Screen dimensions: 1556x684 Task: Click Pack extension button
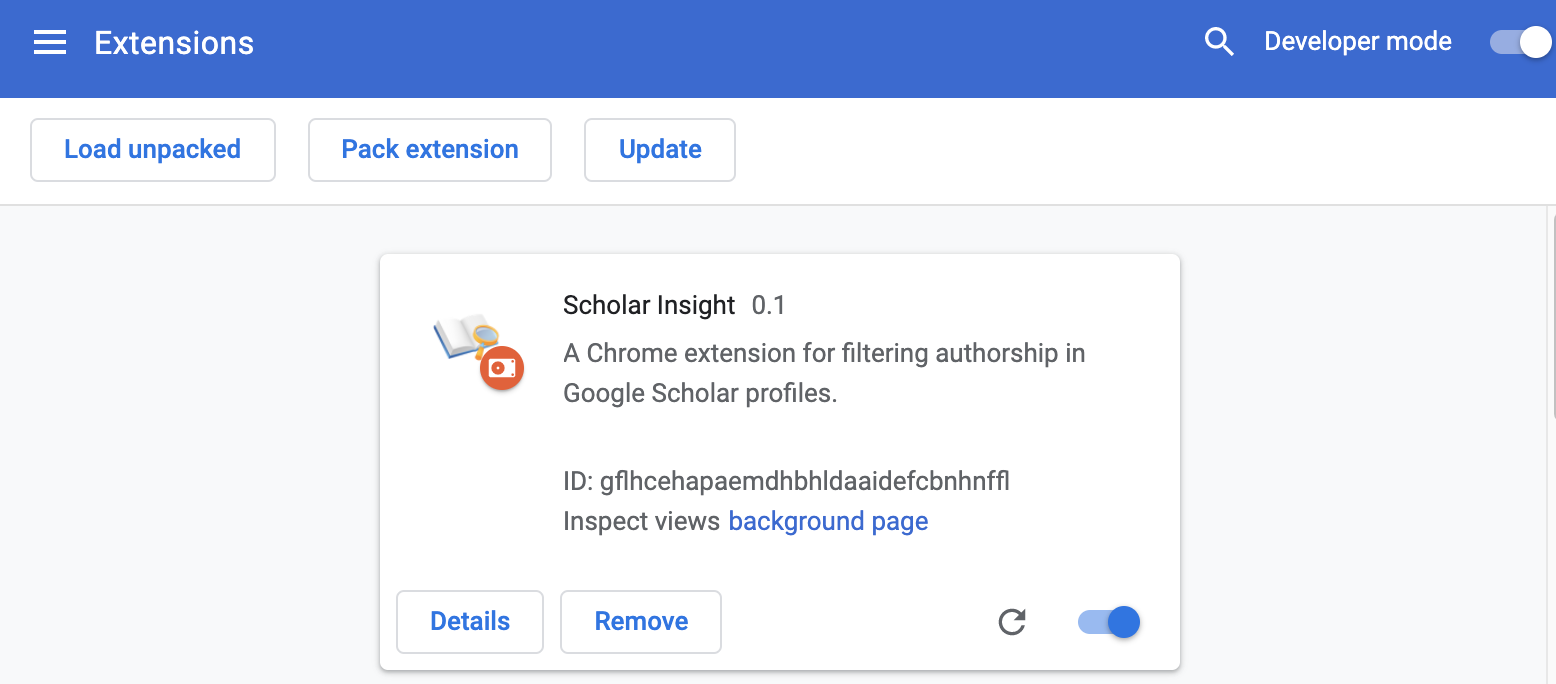point(430,150)
